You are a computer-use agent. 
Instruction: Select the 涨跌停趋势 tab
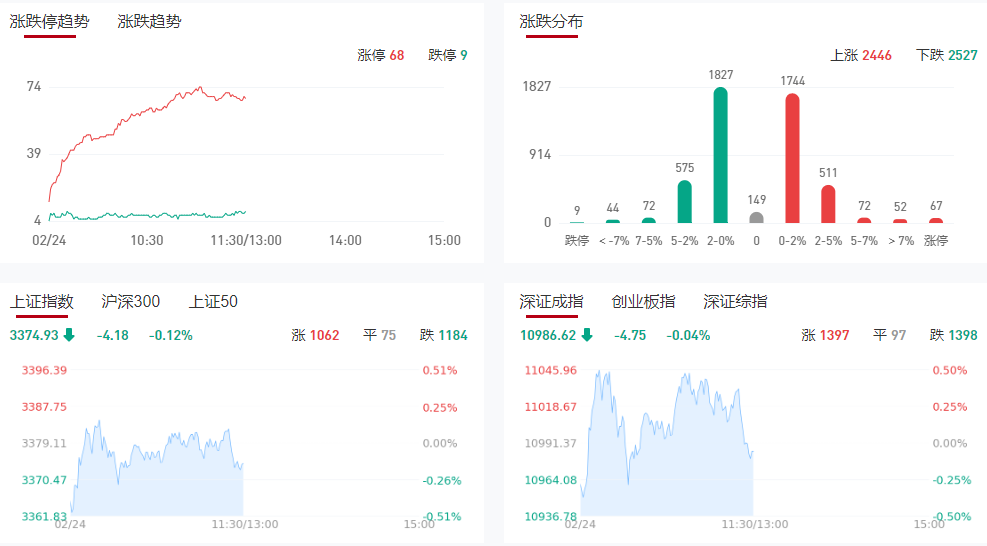click(49, 21)
